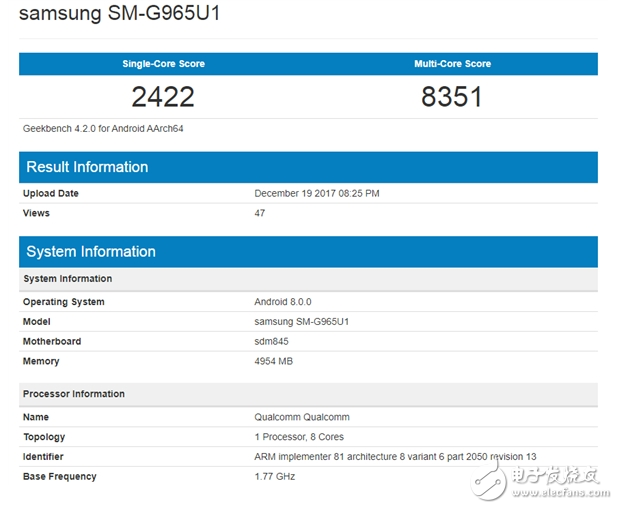Select the Memory value 4954 MB
This screenshot has height=509, width=618.
(276, 361)
